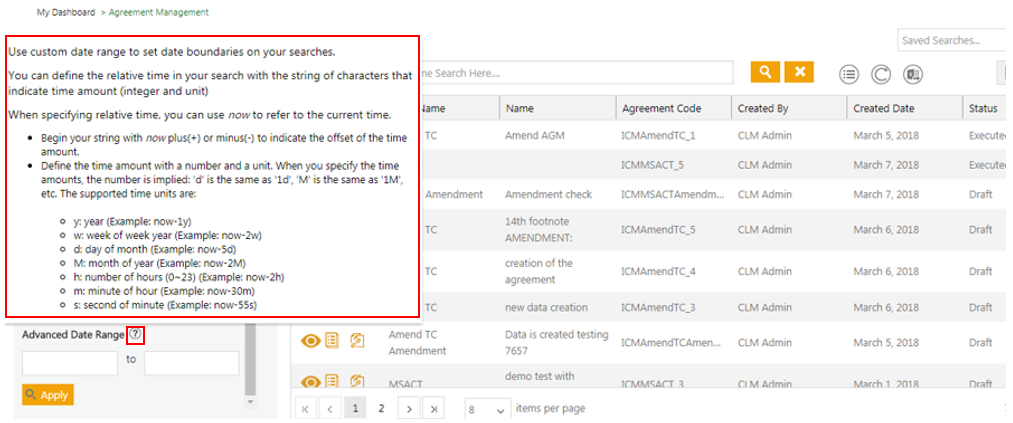The width and height of the screenshot is (1013, 423).
Task: Select the Amend TC Amendment type cell
Action: point(417,342)
